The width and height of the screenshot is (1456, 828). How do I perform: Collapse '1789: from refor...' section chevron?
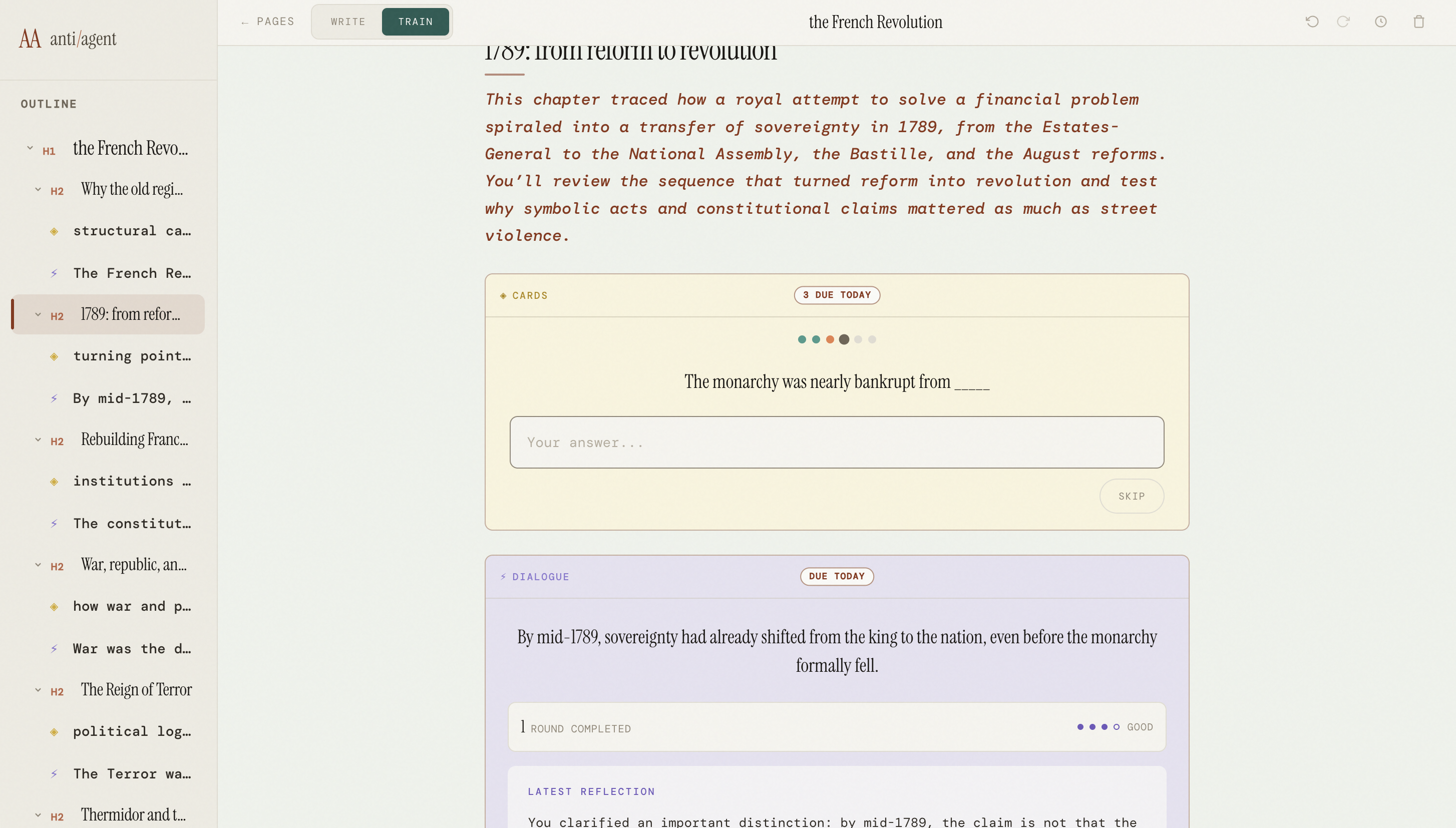click(38, 314)
